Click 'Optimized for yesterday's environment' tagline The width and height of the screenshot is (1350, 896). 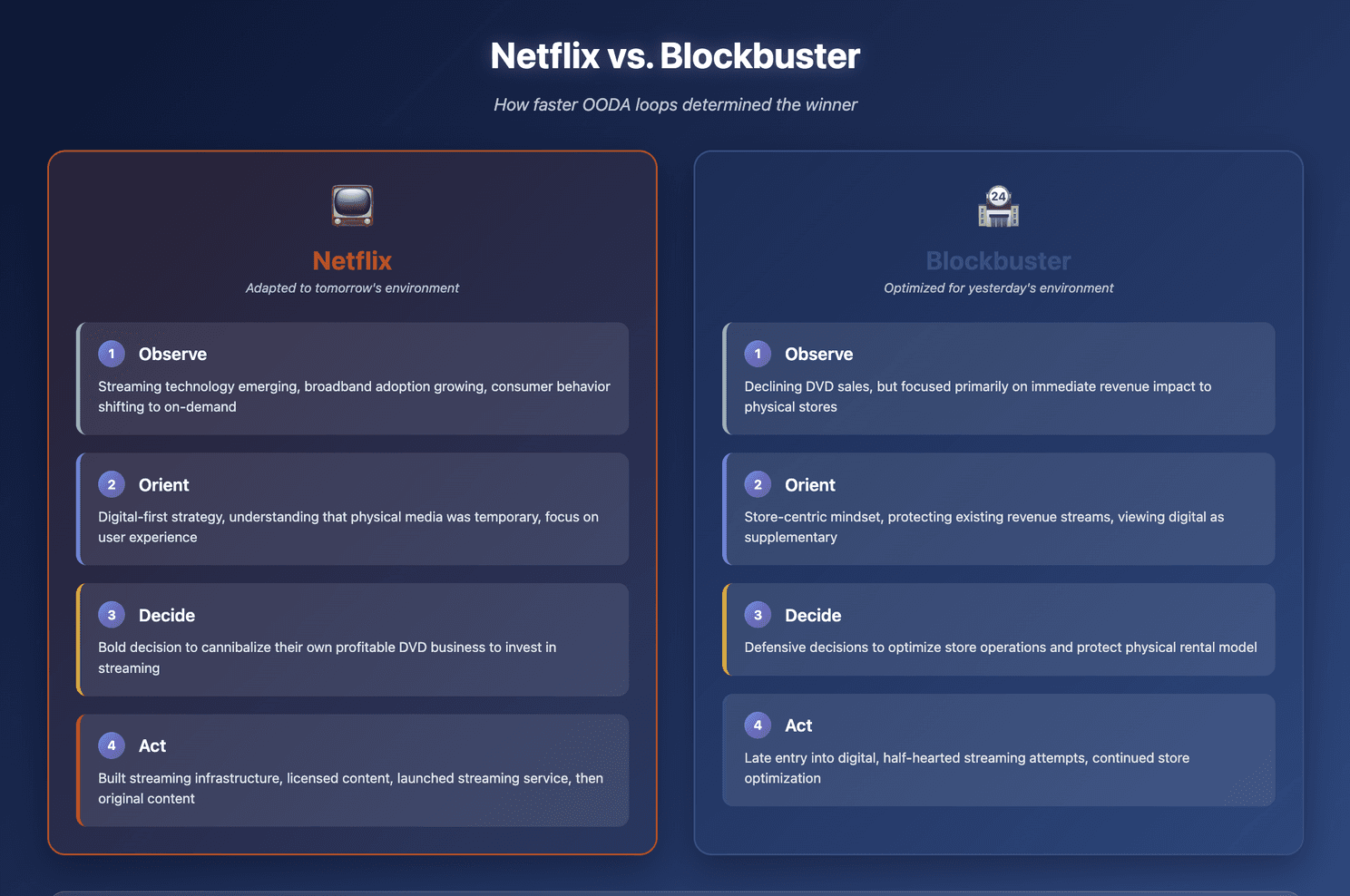coord(998,288)
